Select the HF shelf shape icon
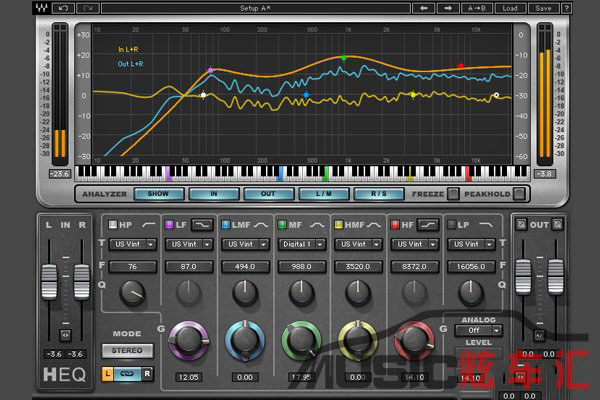Image resolution: width=600 pixels, height=400 pixels. [428, 225]
